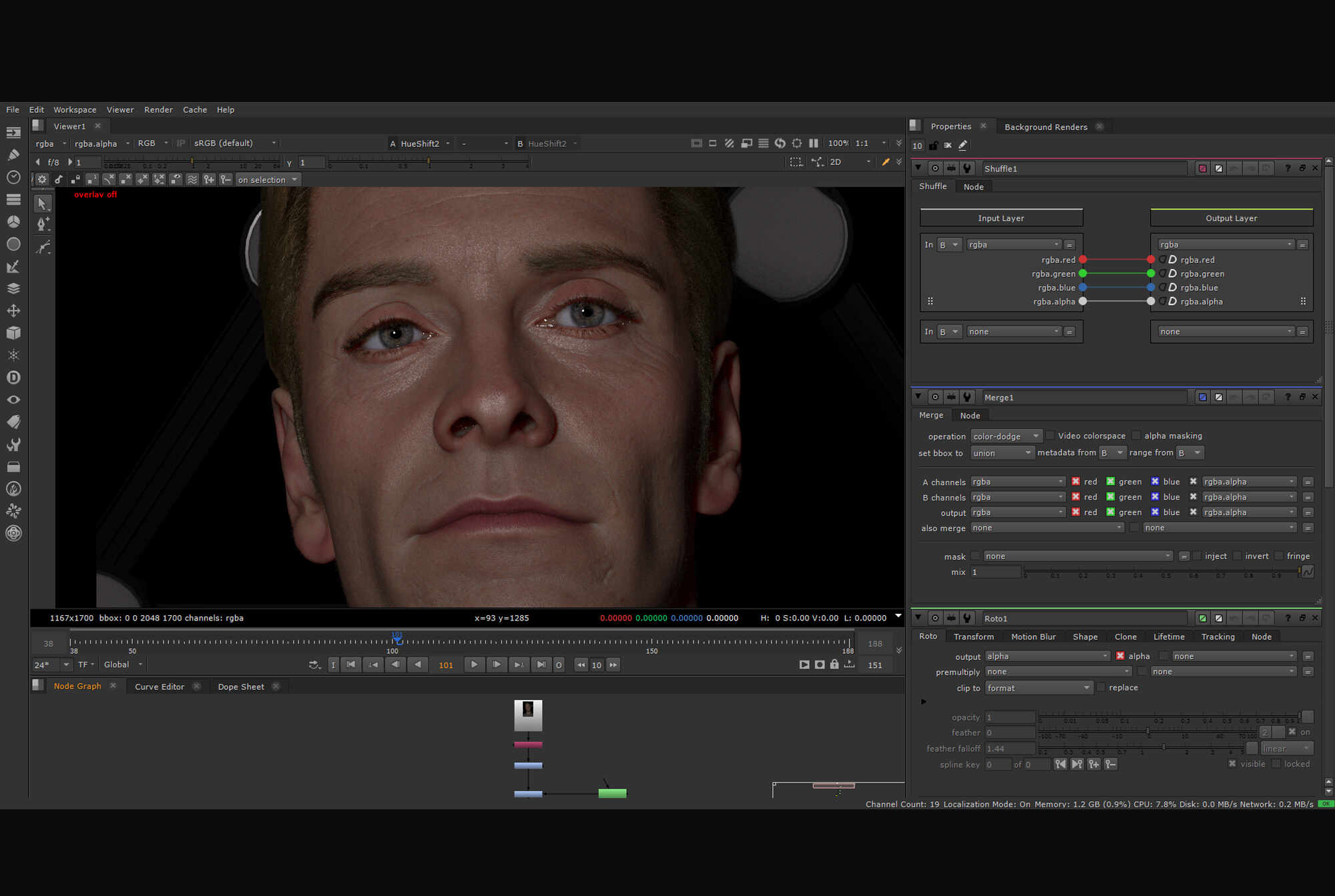Enable the mask fringe checkbox

pyautogui.click(x=1279, y=556)
